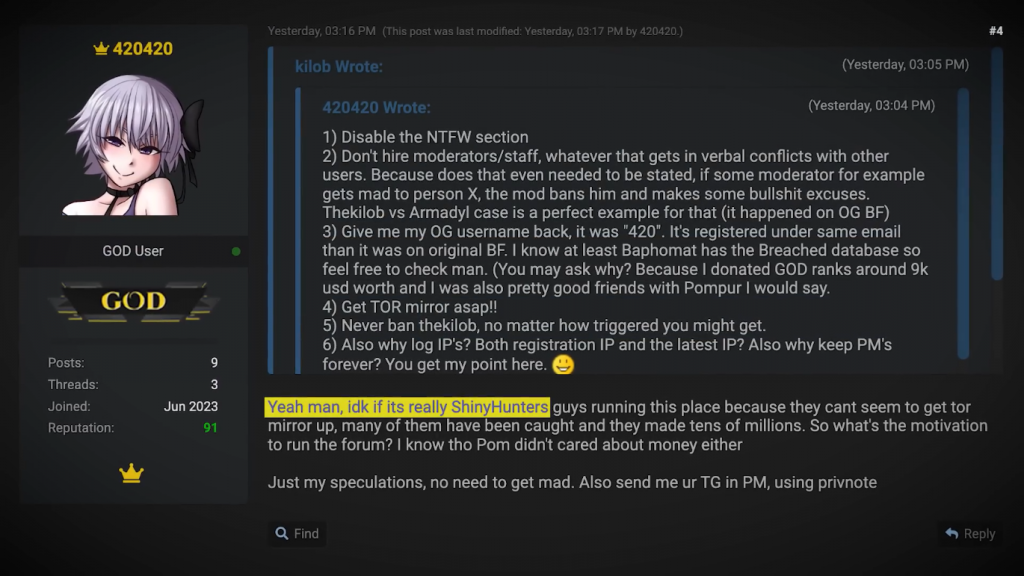Open the 420420 user profile link

click(142, 48)
